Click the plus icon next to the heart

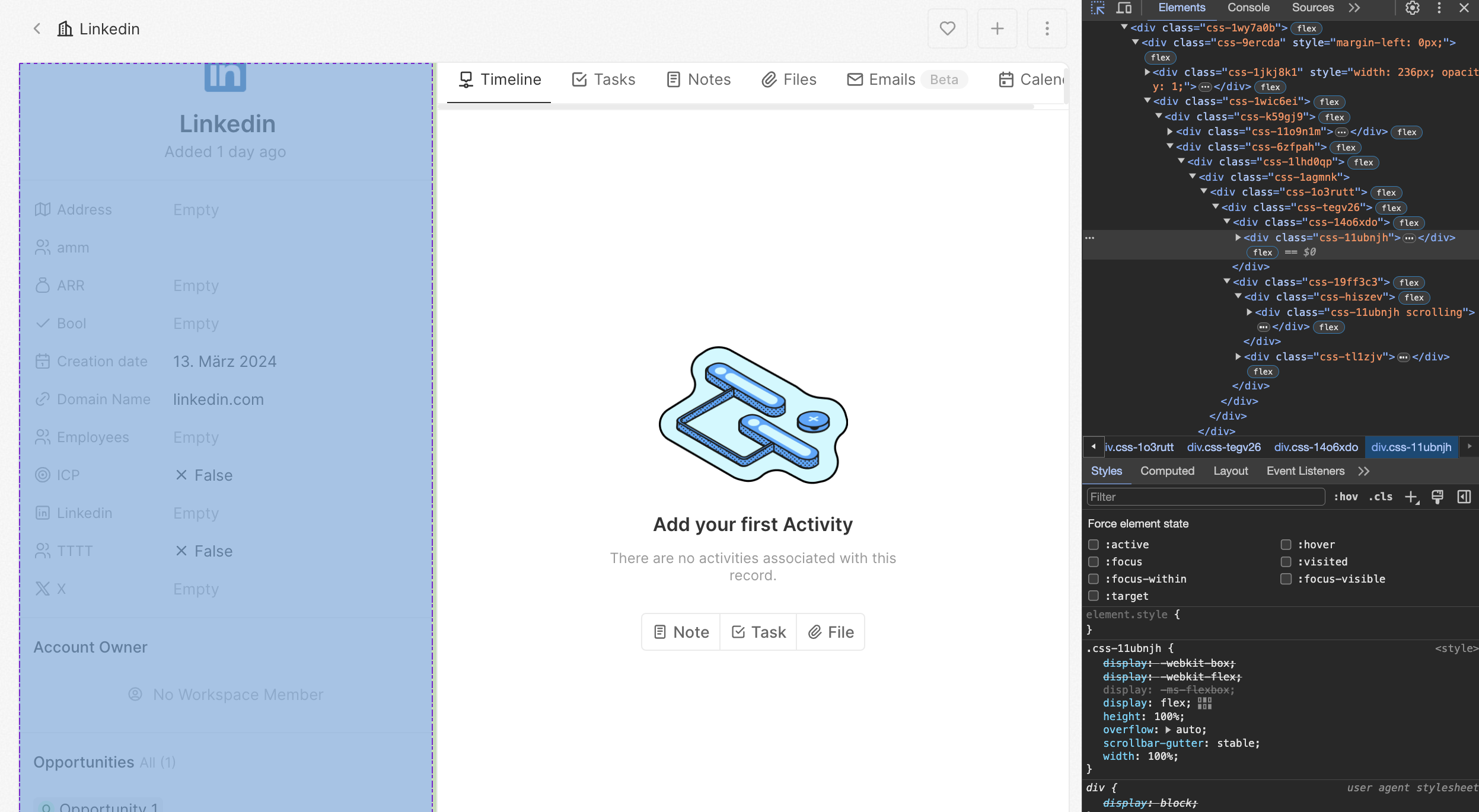996,28
